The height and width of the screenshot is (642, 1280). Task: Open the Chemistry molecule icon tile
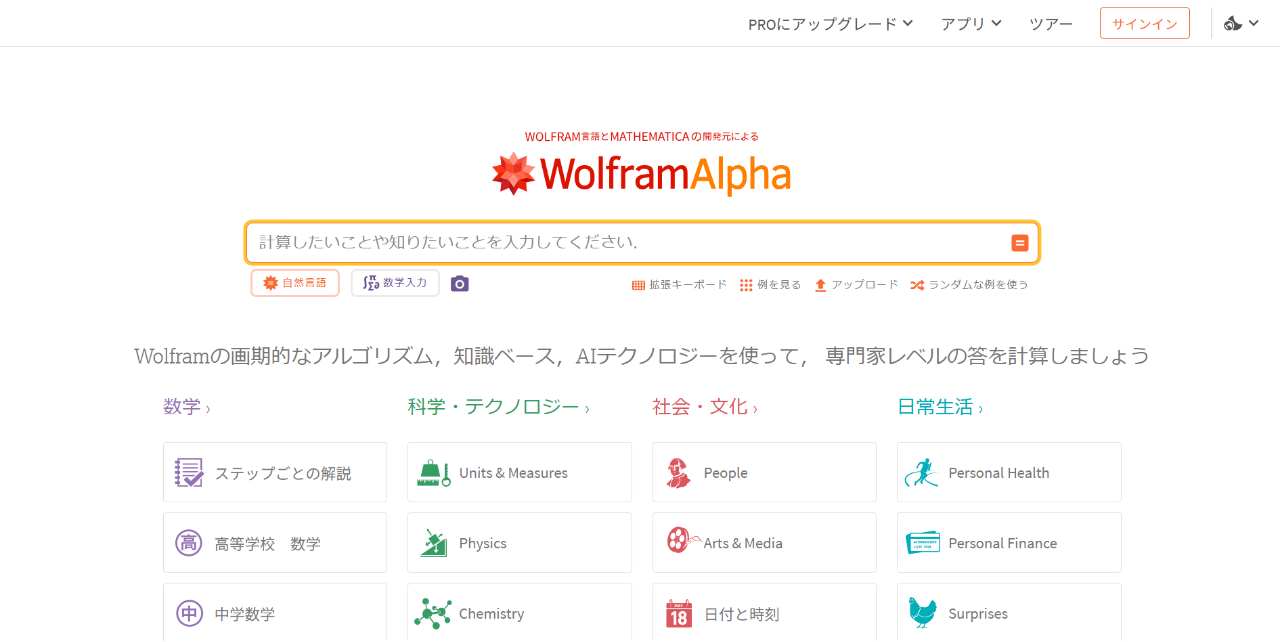pos(519,613)
